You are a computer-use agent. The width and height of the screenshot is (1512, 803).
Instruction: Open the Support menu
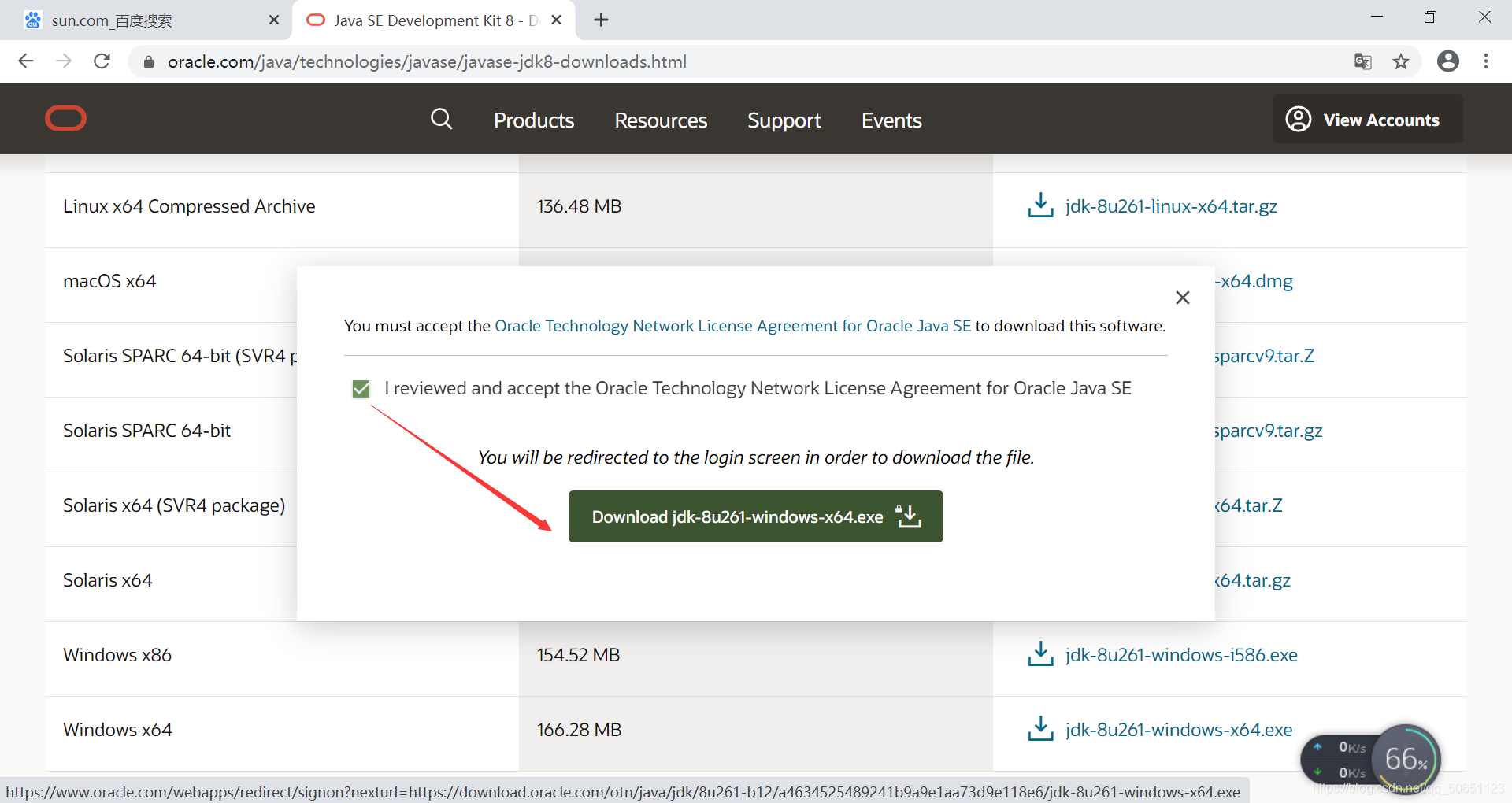[784, 120]
